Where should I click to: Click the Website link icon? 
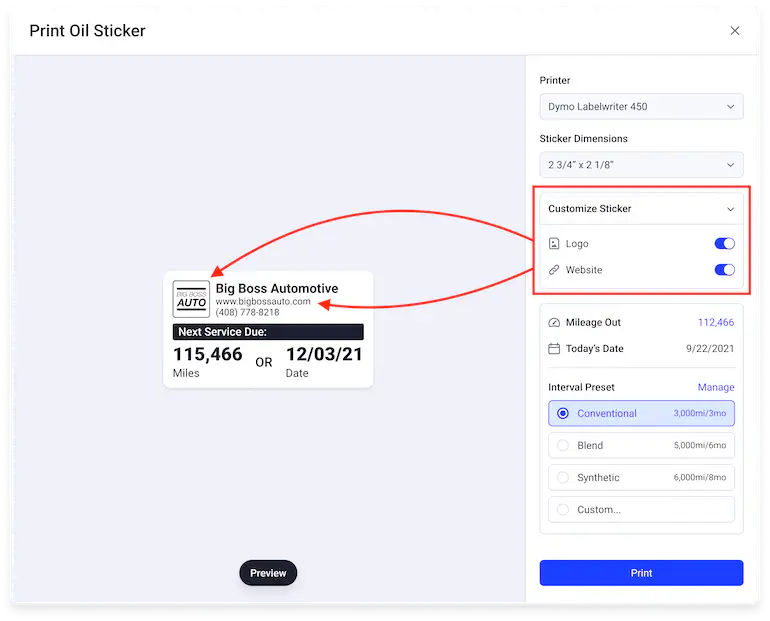coord(555,270)
